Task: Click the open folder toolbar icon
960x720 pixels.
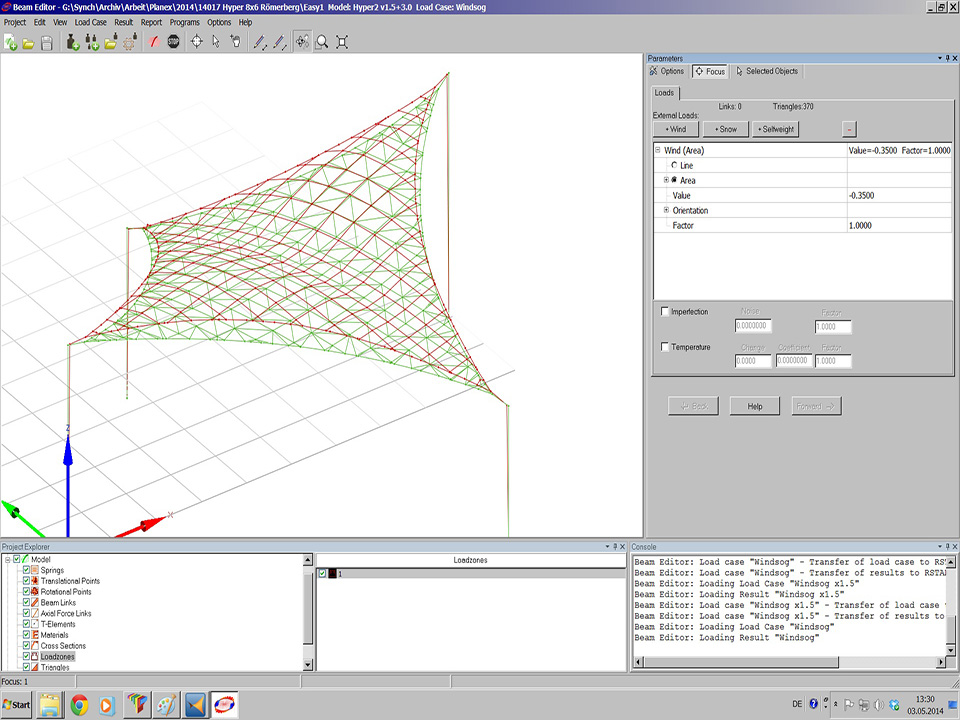Action: pos(29,42)
